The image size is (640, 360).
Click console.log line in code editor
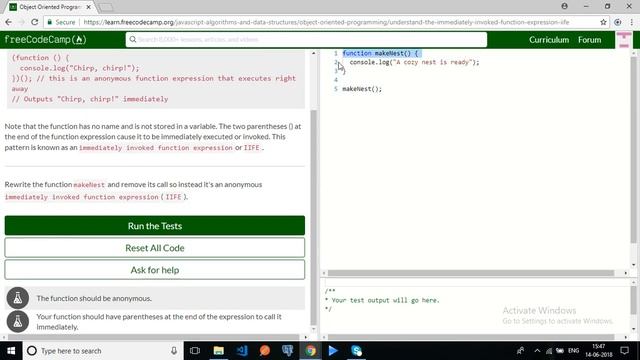point(414,62)
